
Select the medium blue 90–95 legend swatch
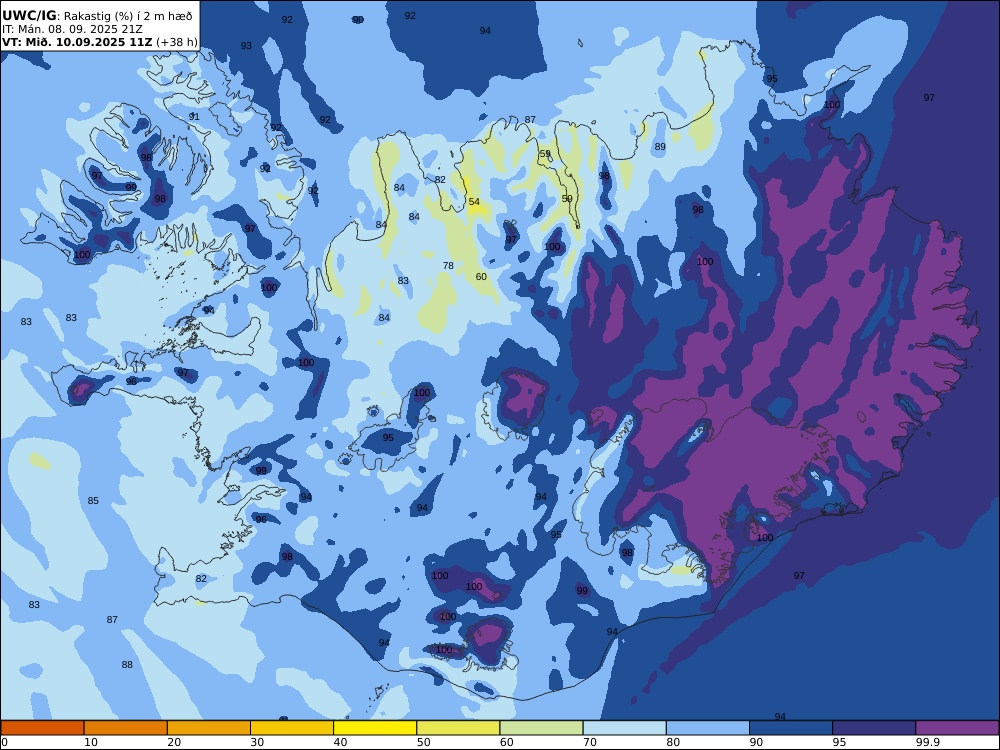click(791, 728)
